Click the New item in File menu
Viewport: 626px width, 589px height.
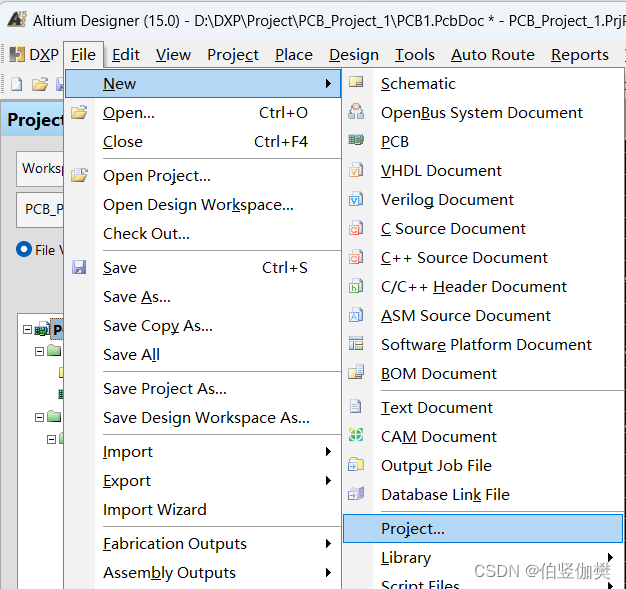203,83
